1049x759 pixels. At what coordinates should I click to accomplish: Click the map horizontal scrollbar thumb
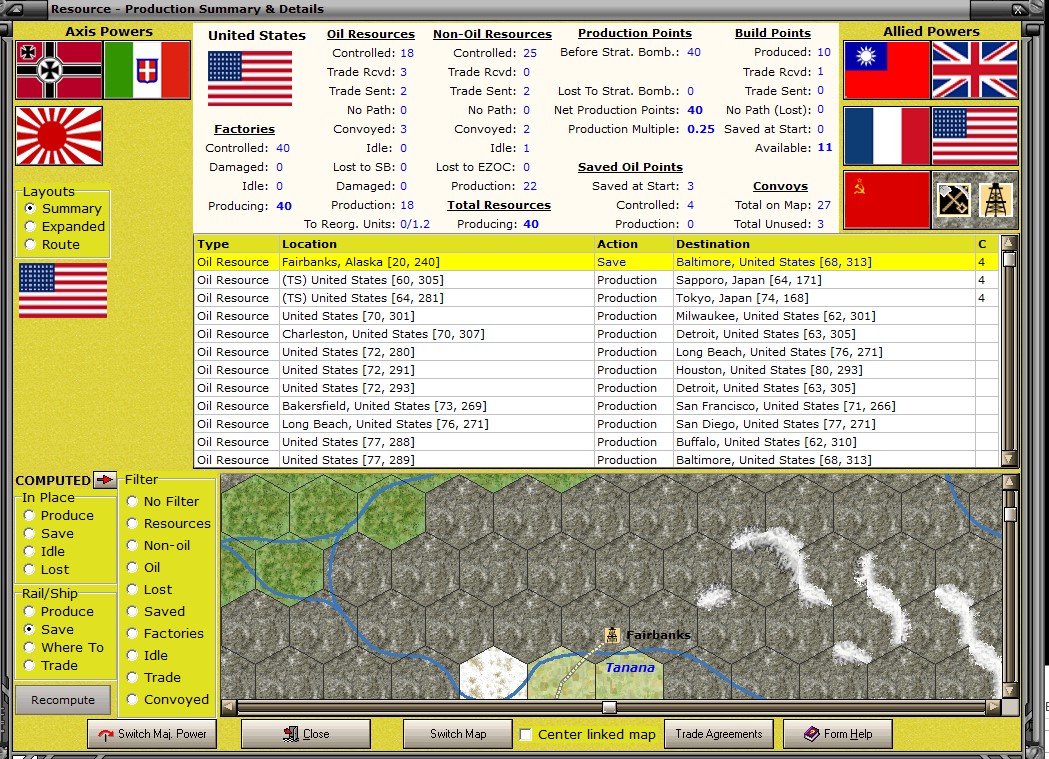coord(609,707)
